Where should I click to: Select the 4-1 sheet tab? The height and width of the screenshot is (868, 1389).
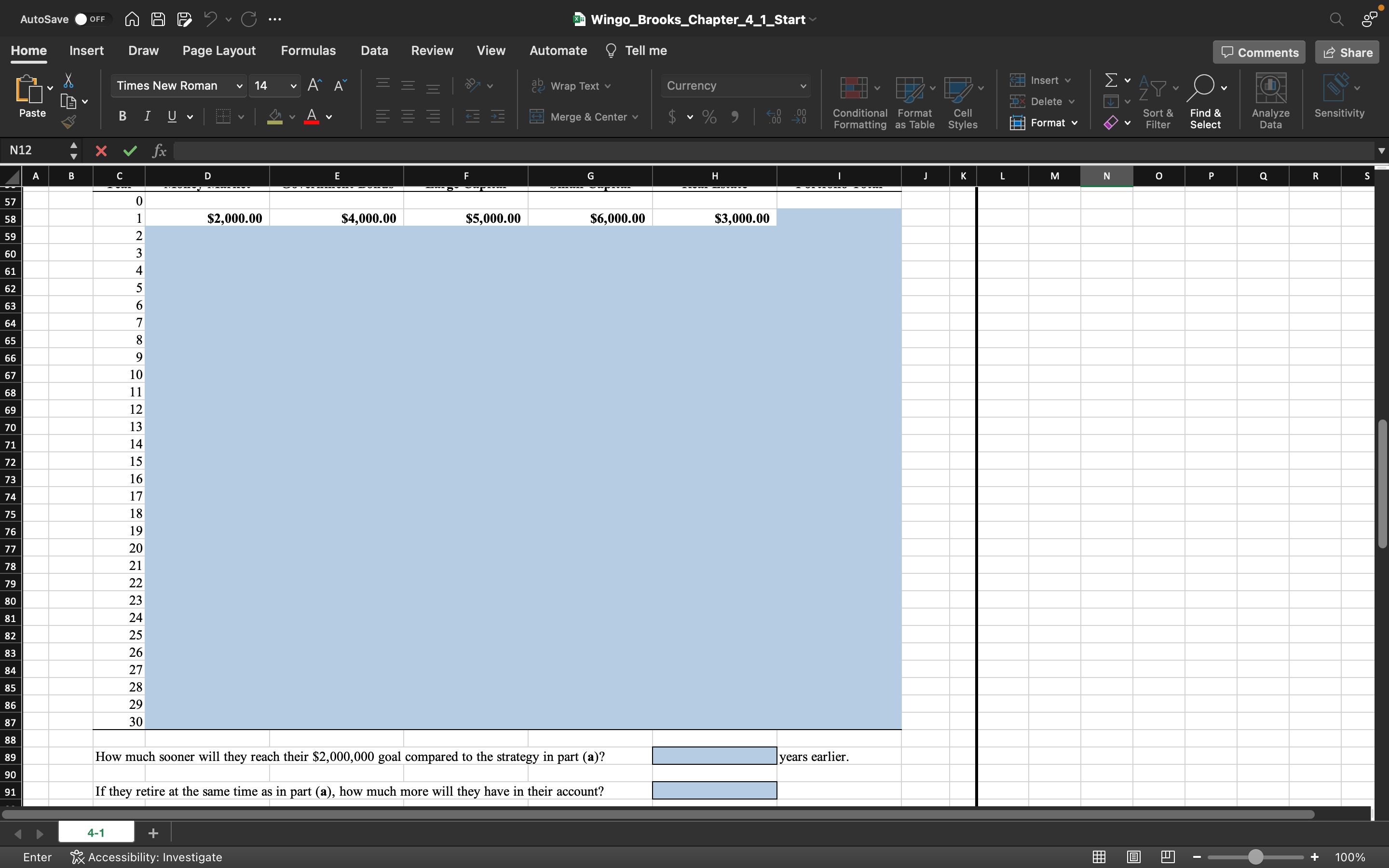[x=95, y=832]
